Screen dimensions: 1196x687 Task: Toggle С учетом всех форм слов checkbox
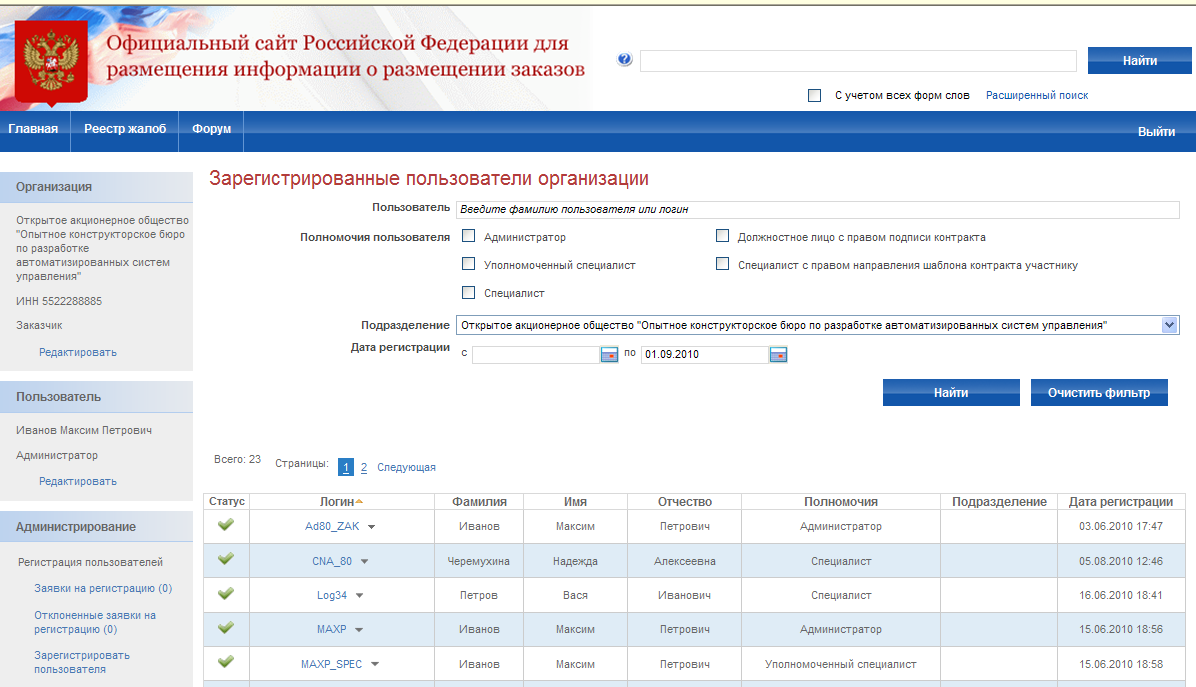[815, 95]
